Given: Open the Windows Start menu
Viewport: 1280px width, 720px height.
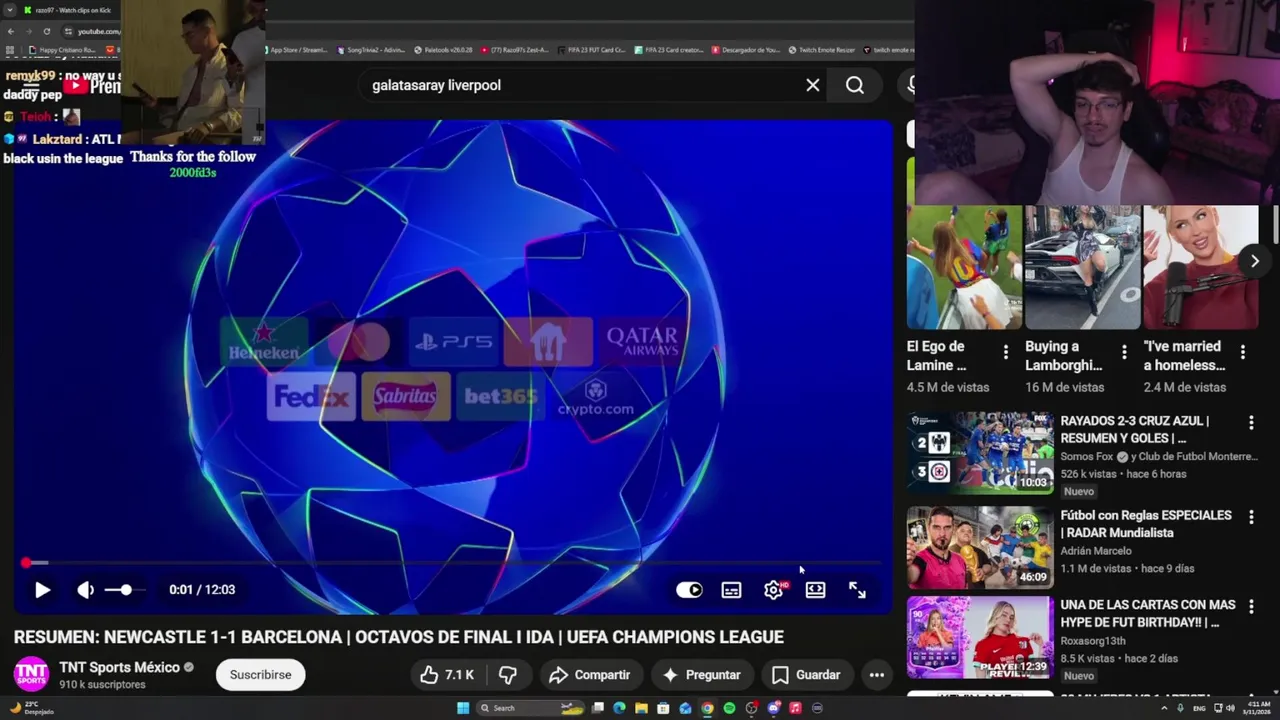Looking at the screenshot, I should (x=463, y=708).
